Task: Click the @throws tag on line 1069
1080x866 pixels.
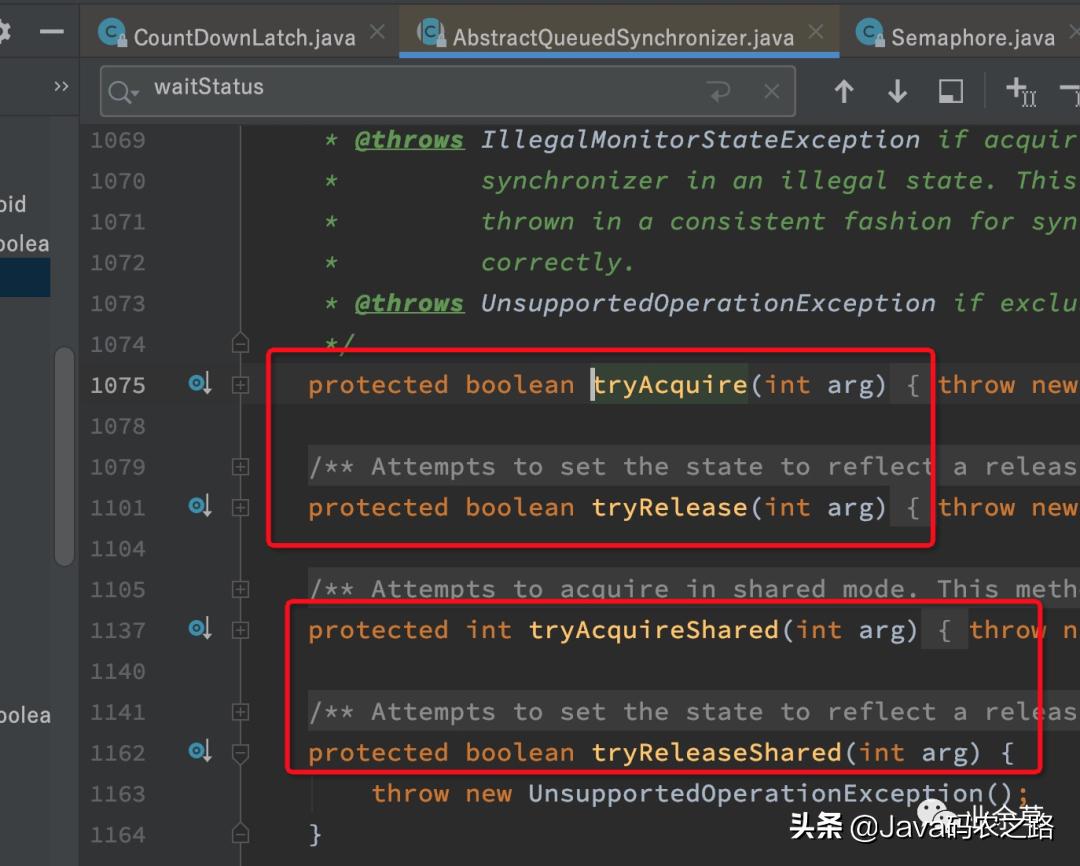Action: coord(409,140)
